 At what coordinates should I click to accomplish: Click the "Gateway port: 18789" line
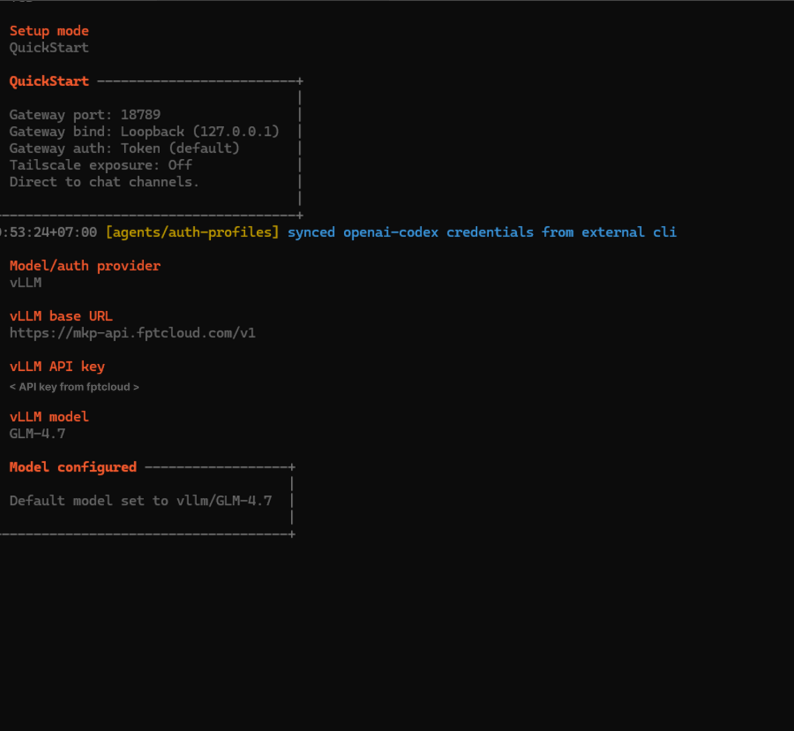[x=85, y=115]
